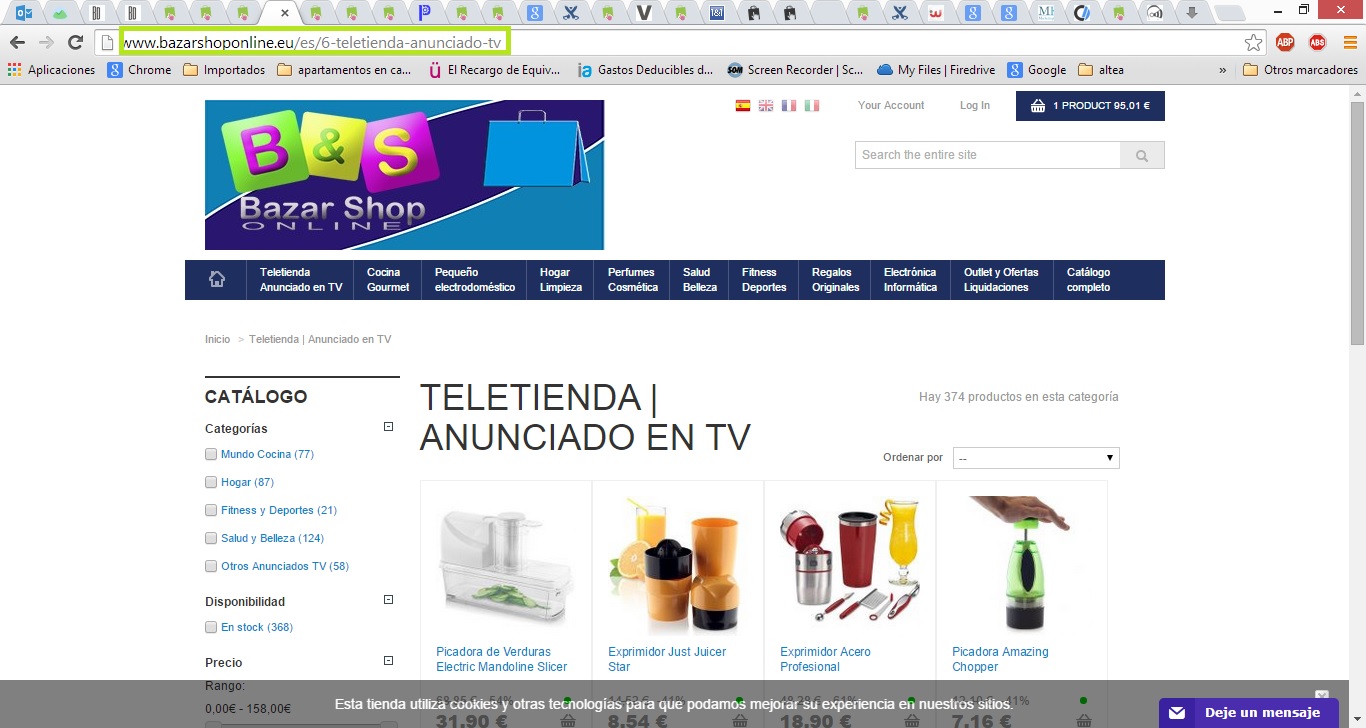Reload the page with the refresh icon
The width and height of the screenshot is (1366, 728).
[75, 42]
